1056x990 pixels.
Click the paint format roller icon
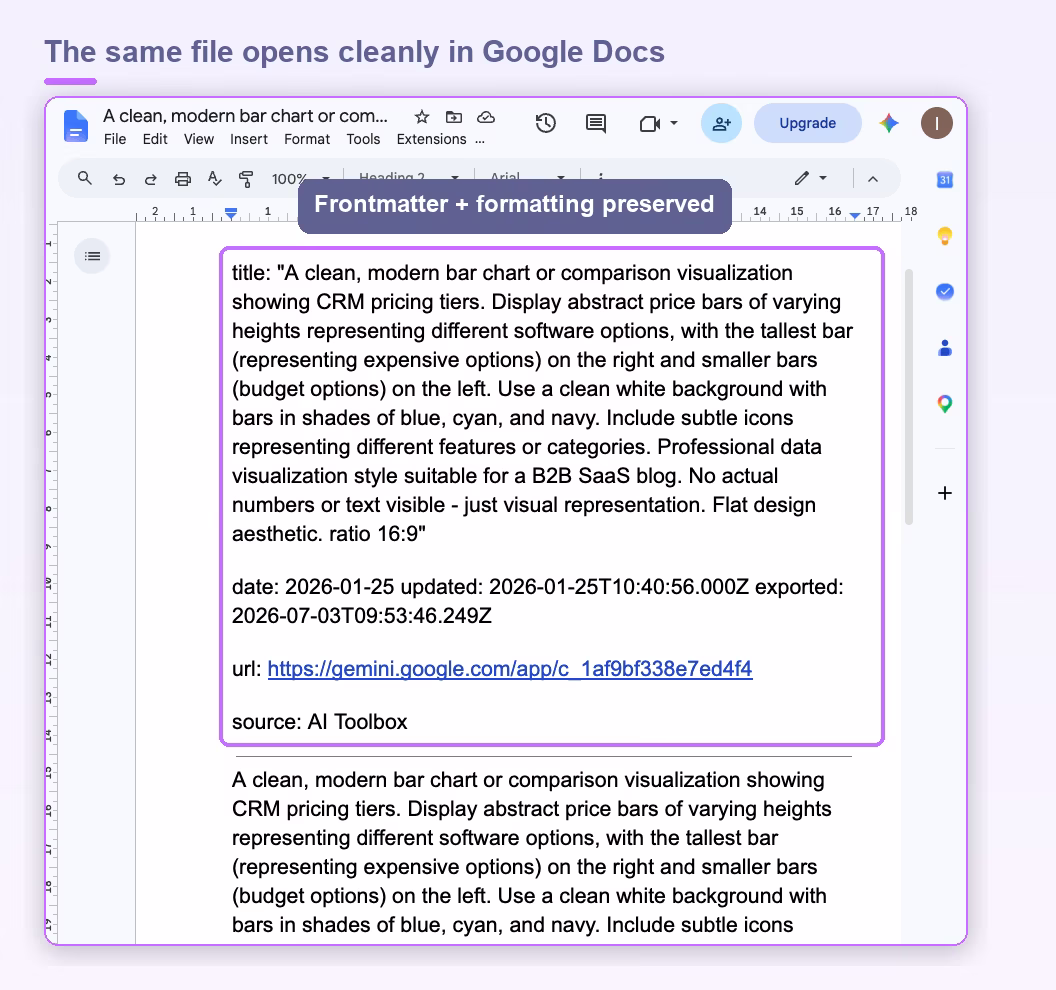246,179
